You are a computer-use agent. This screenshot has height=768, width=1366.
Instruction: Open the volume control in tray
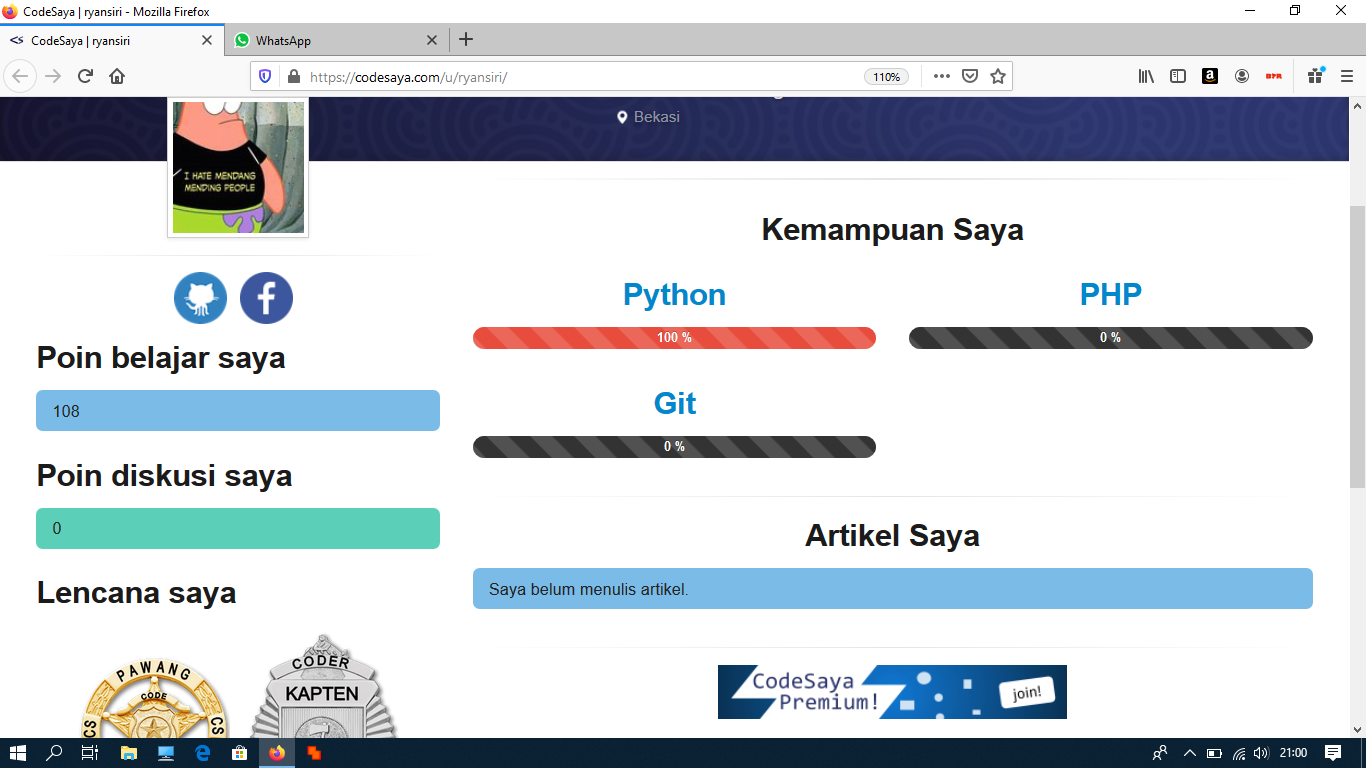coord(1261,753)
